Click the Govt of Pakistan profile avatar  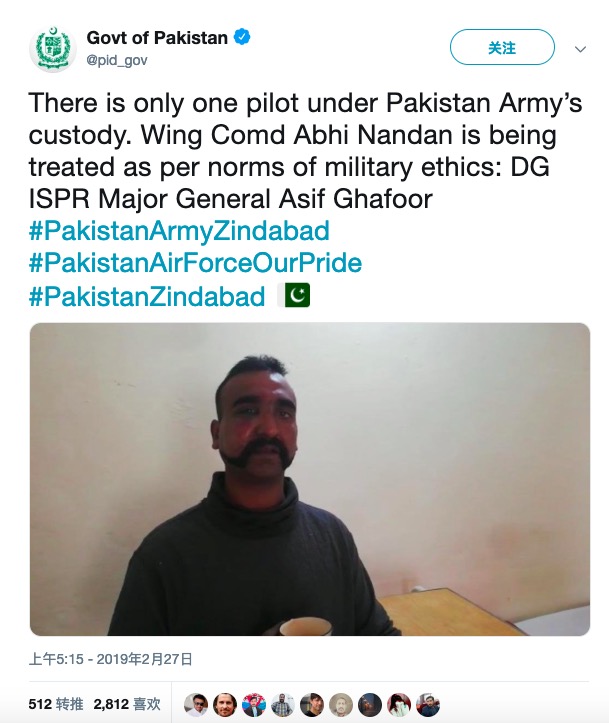pyautogui.click(x=50, y=49)
